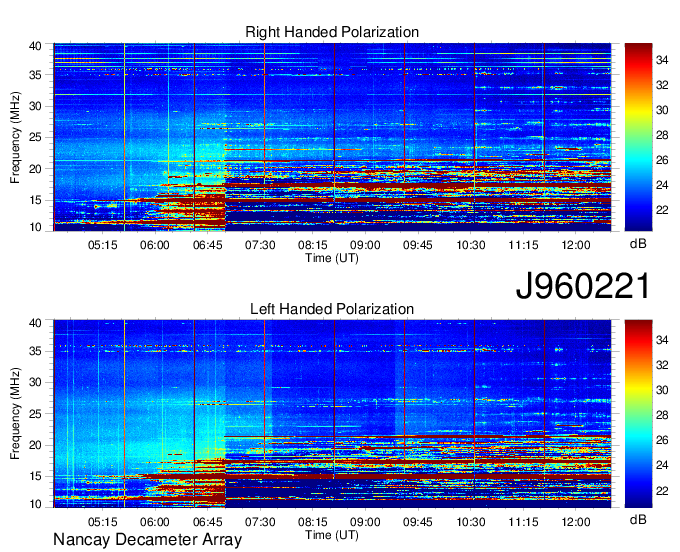Click 11:15 time tick of Right Handed plot
Image resolution: width=680 pixels, height=552 pixels.
point(523,245)
